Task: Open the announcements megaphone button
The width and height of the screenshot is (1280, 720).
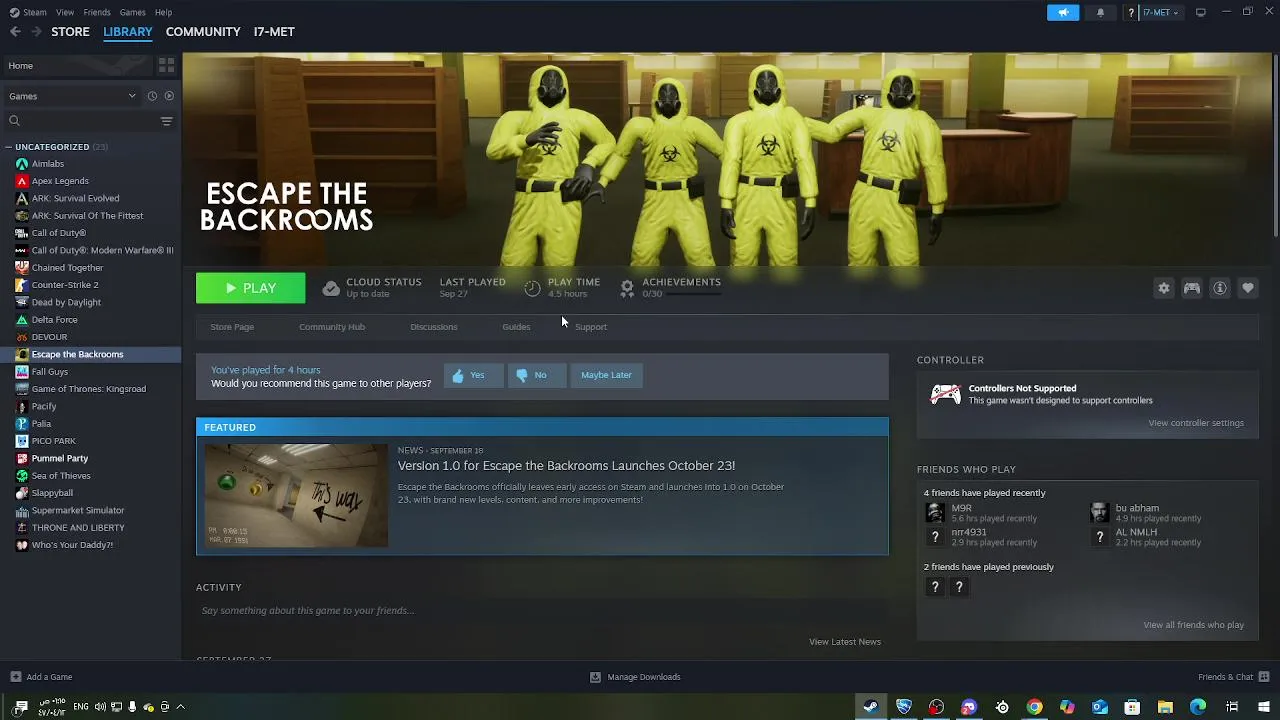Action: pos(1063,12)
